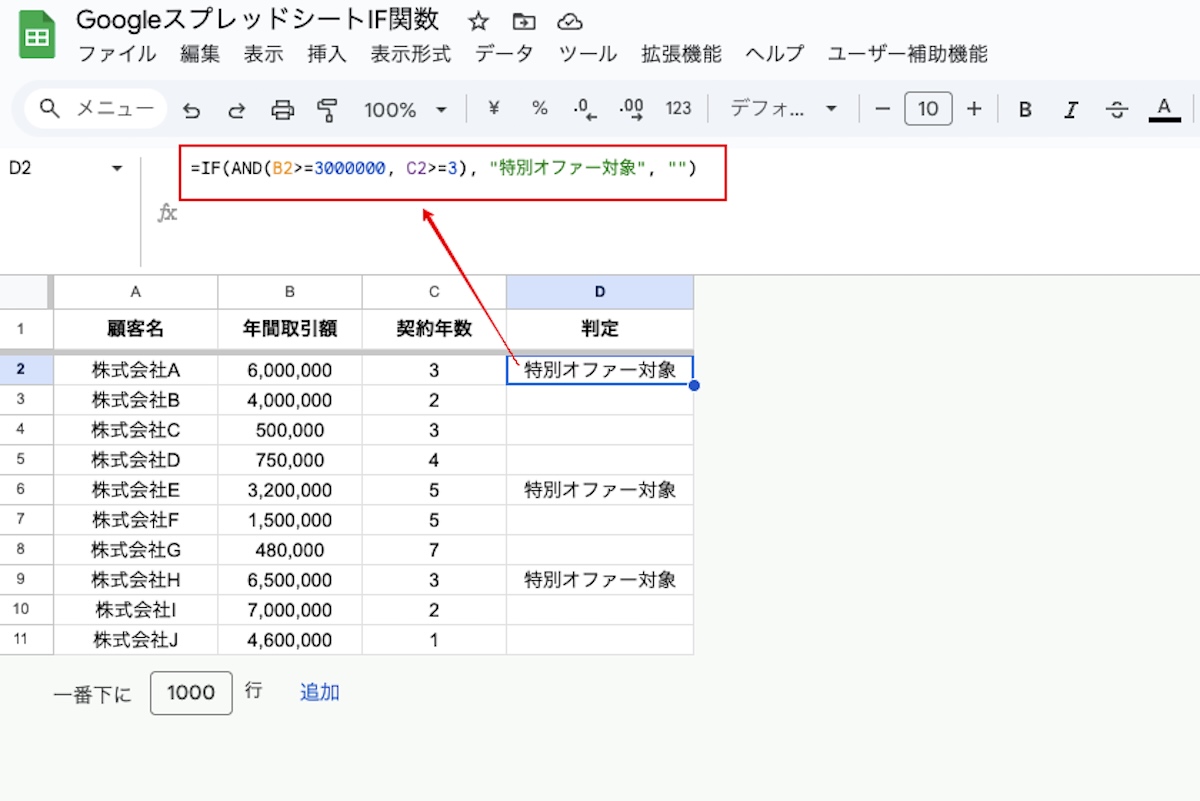This screenshot has height=801, width=1200.
Task: Select 特別オファー対象 in row 9
Action: pos(600,580)
